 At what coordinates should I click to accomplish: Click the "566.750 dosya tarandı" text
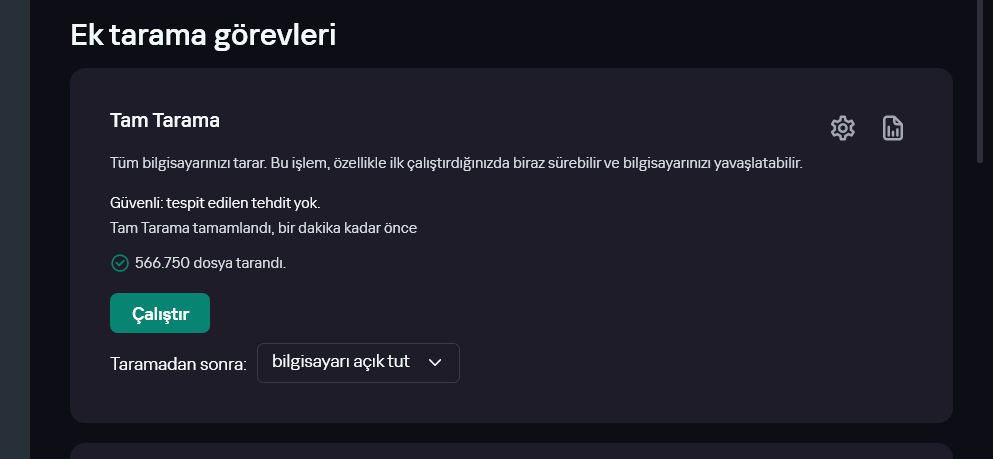[x=210, y=263]
